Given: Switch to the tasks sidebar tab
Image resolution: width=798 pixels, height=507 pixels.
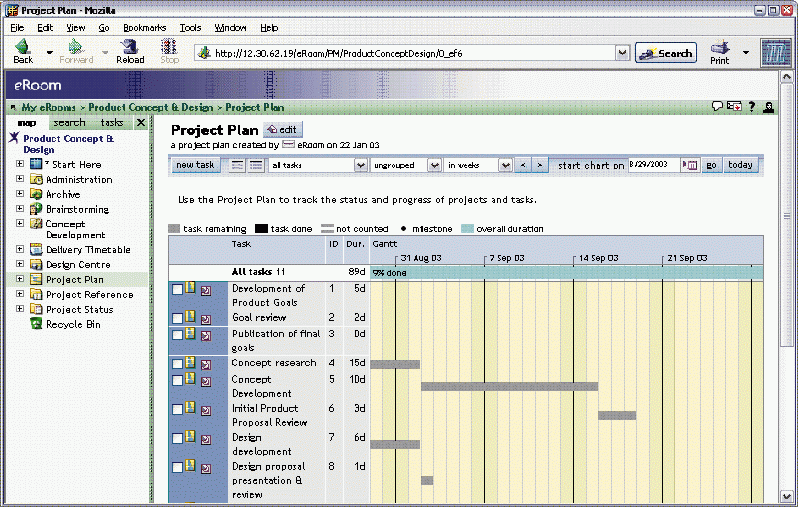Looking at the screenshot, I should 111,123.
